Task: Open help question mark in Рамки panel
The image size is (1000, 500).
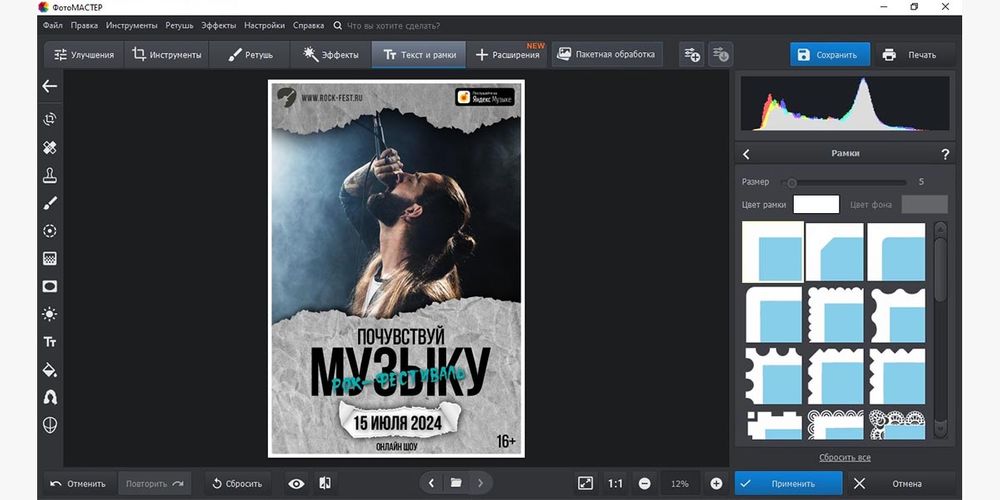Action: click(945, 154)
